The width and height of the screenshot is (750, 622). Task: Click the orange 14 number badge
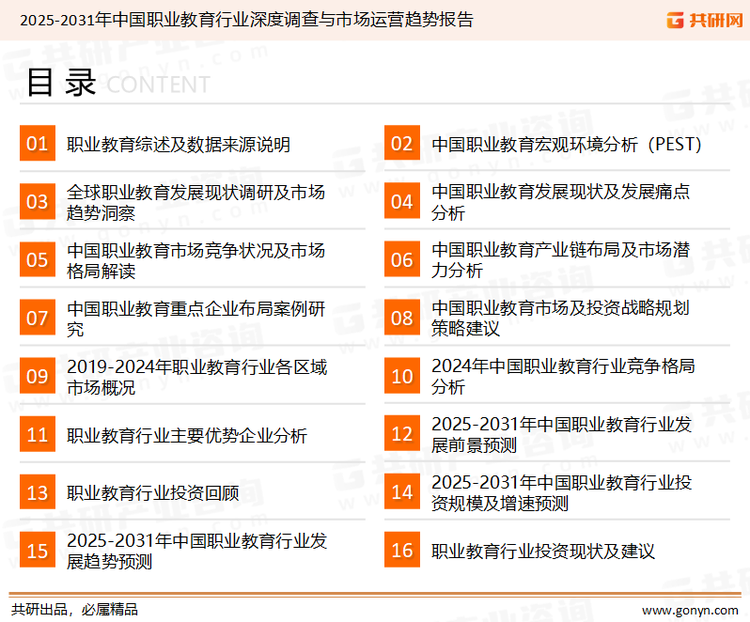[x=402, y=492]
